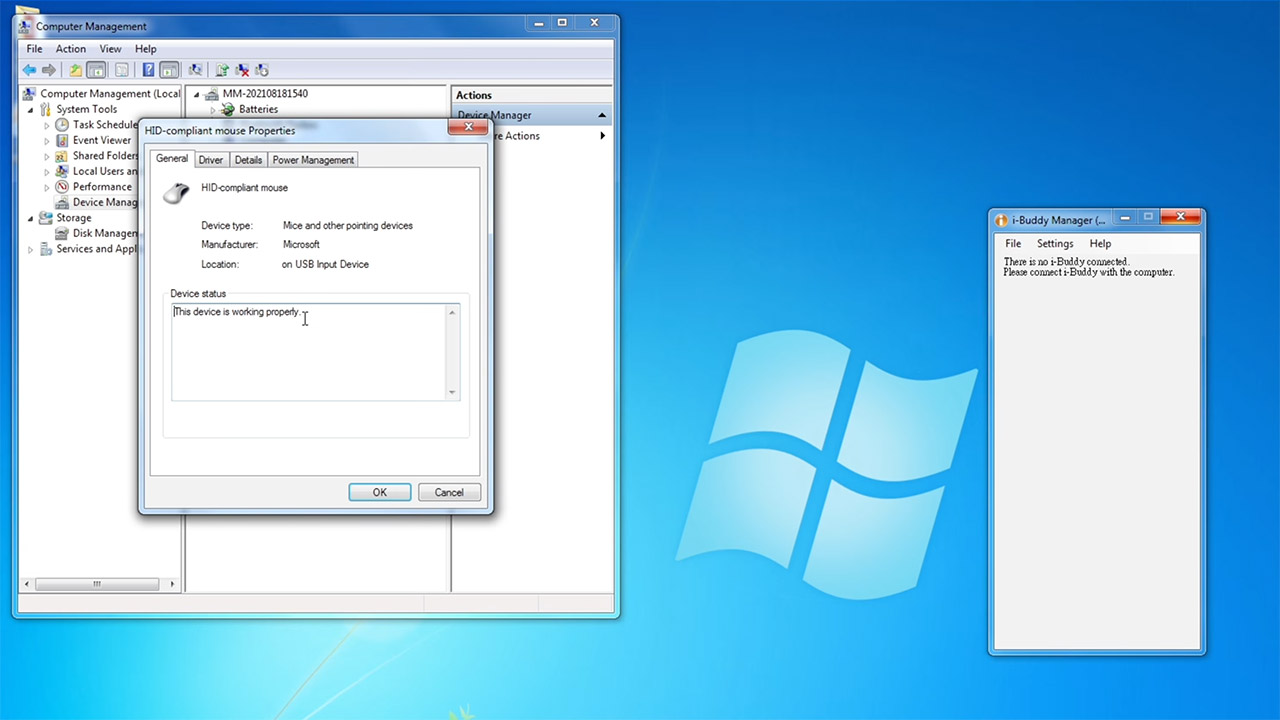This screenshot has height=720, width=1280.
Task: Select the System Tools icon in tree
Action: [x=46, y=109]
